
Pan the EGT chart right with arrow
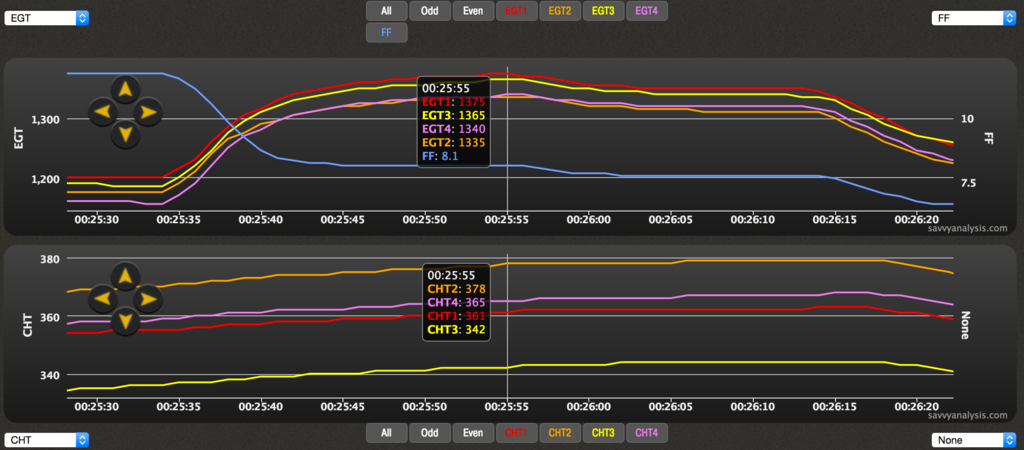click(147, 111)
